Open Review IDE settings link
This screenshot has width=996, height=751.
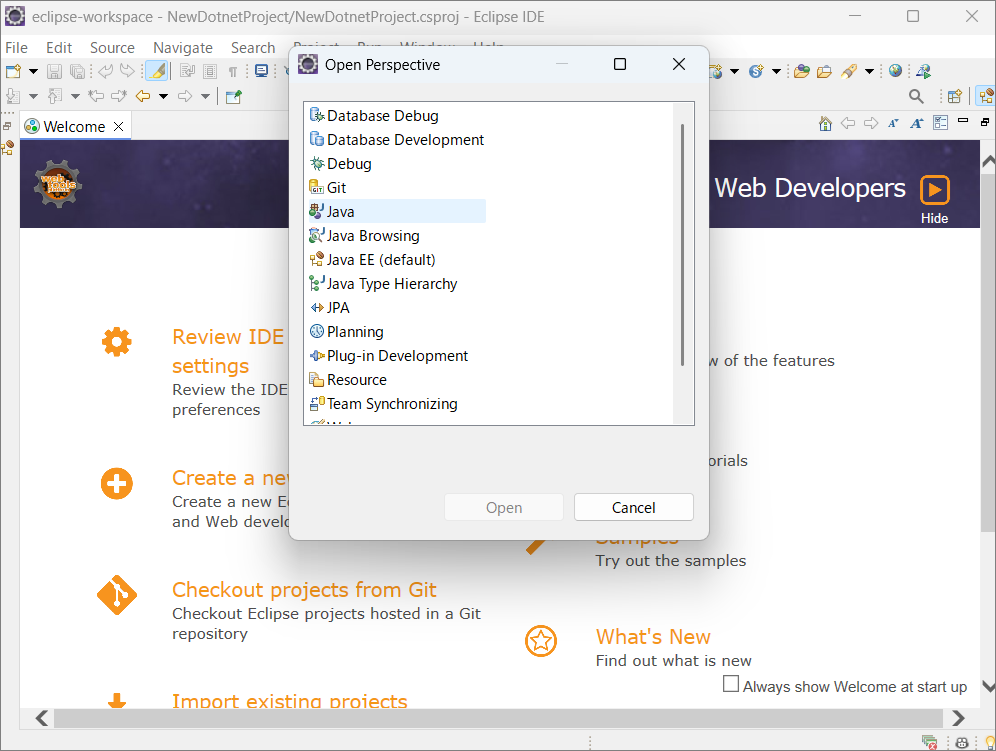pyautogui.click(x=228, y=351)
